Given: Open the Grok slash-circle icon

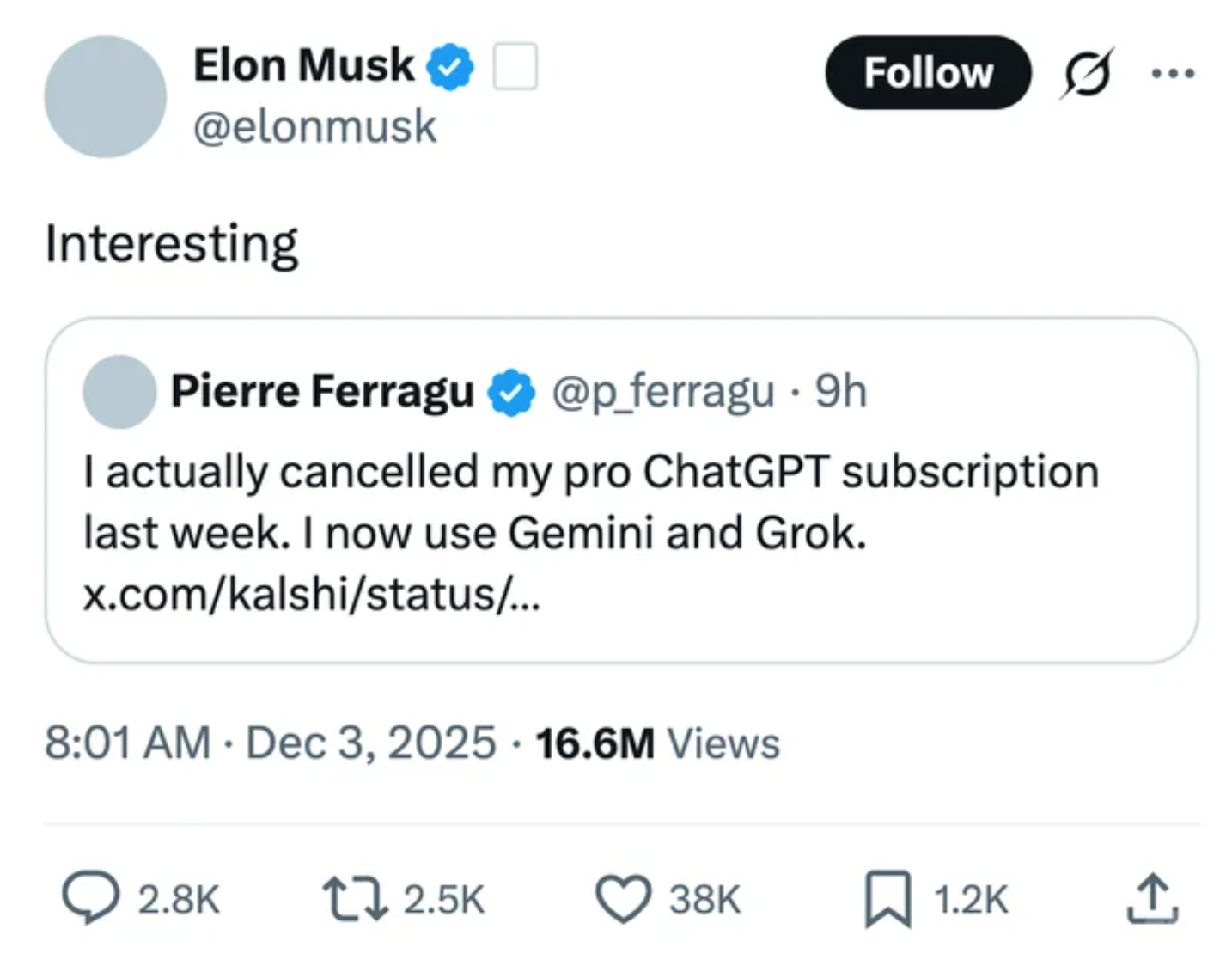Looking at the screenshot, I should (x=1087, y=72).
